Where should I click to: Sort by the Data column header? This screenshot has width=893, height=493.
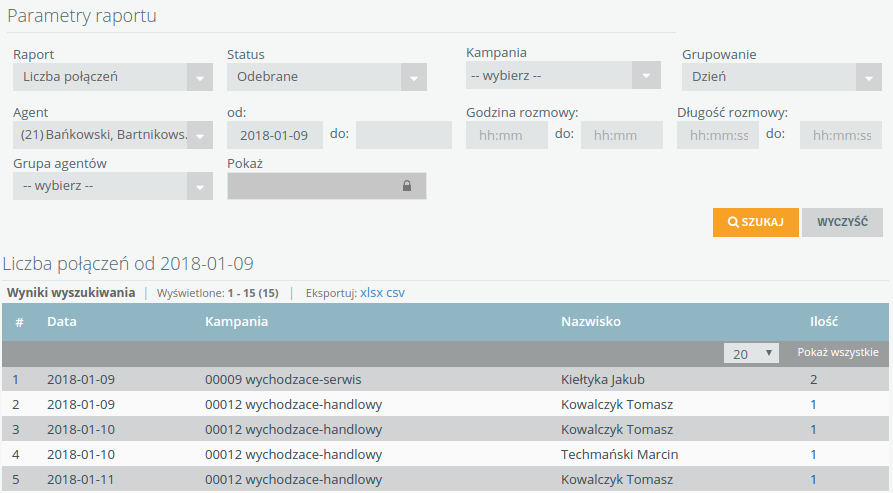point(62,322)
